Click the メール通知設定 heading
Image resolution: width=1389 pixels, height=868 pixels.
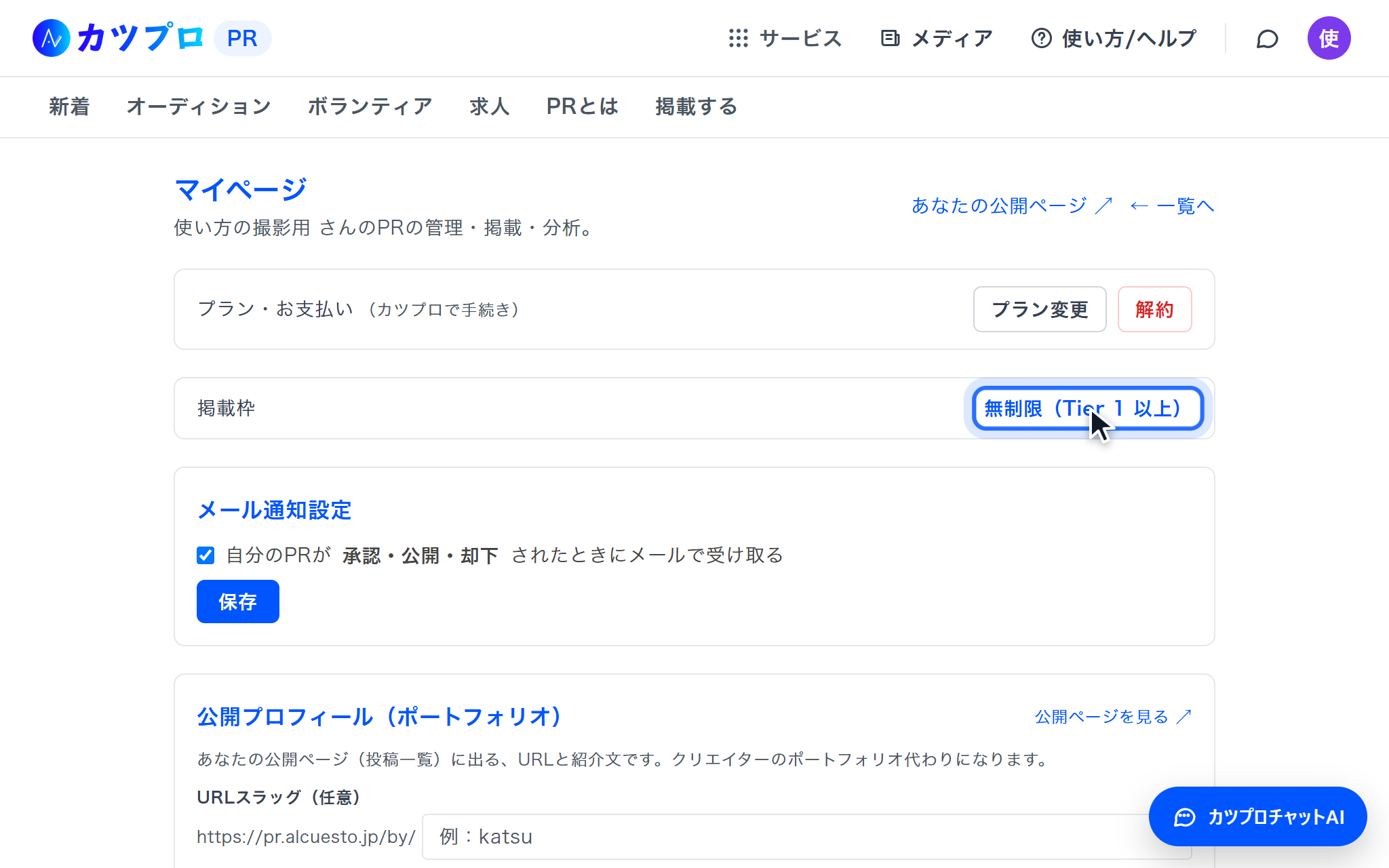(274, 510)
